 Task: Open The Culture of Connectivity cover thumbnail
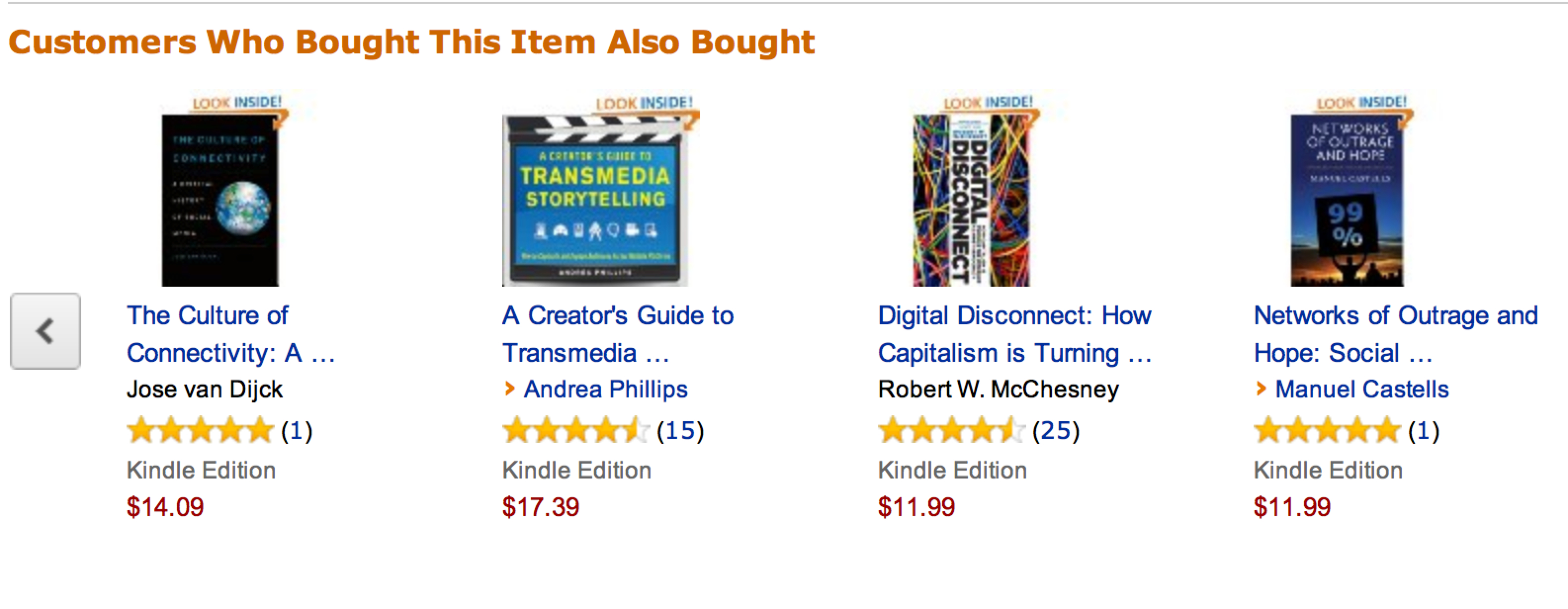[x=220, y=201]
